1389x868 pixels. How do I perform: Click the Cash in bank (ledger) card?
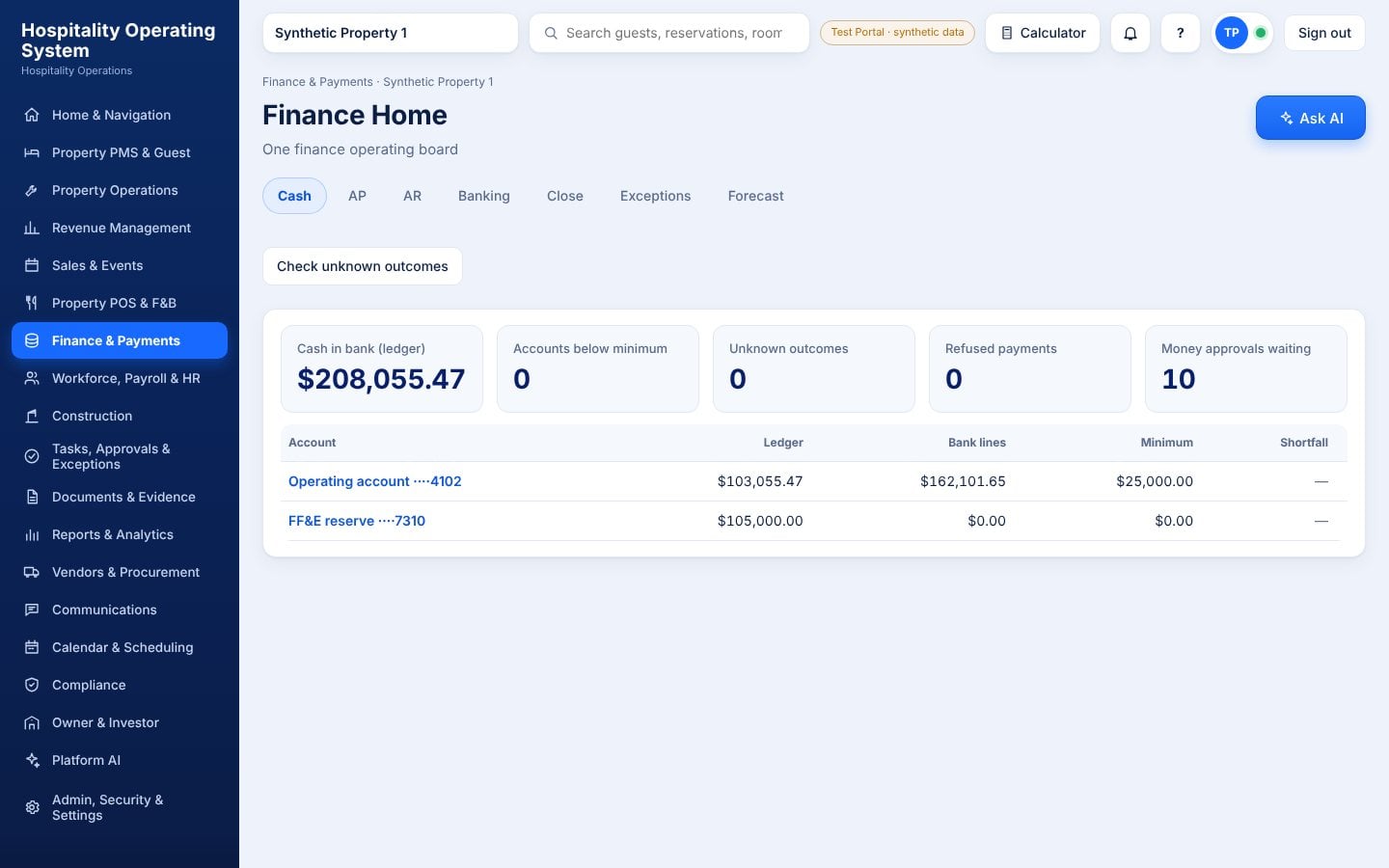382,368
